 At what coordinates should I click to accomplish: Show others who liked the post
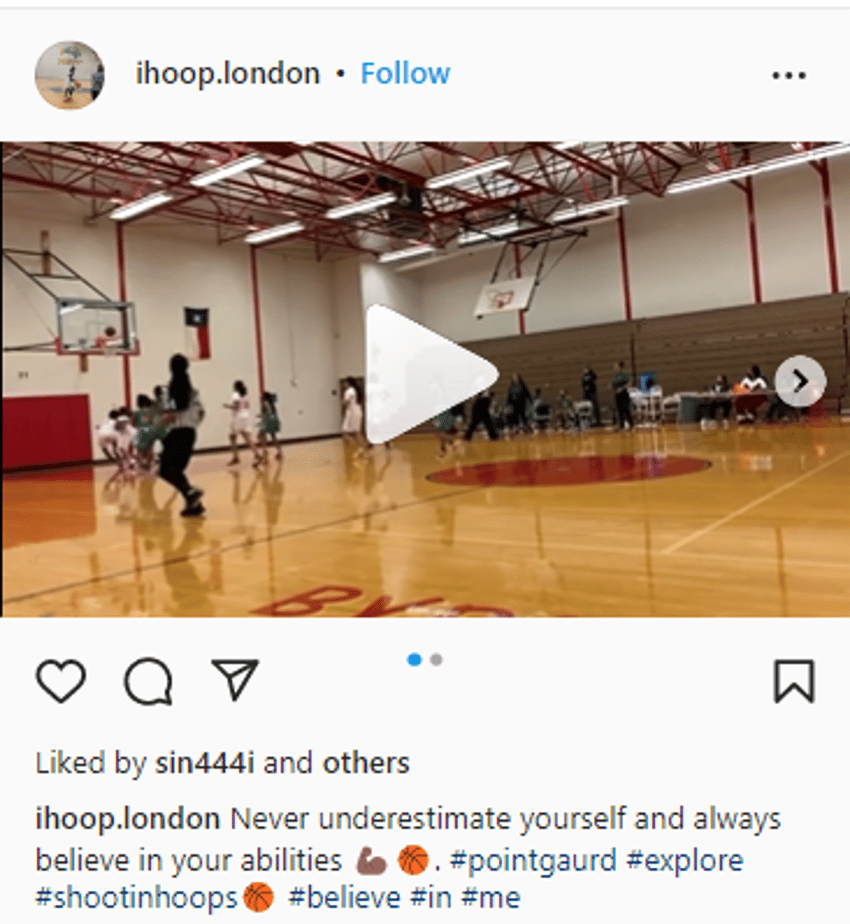tap(366, 763)
